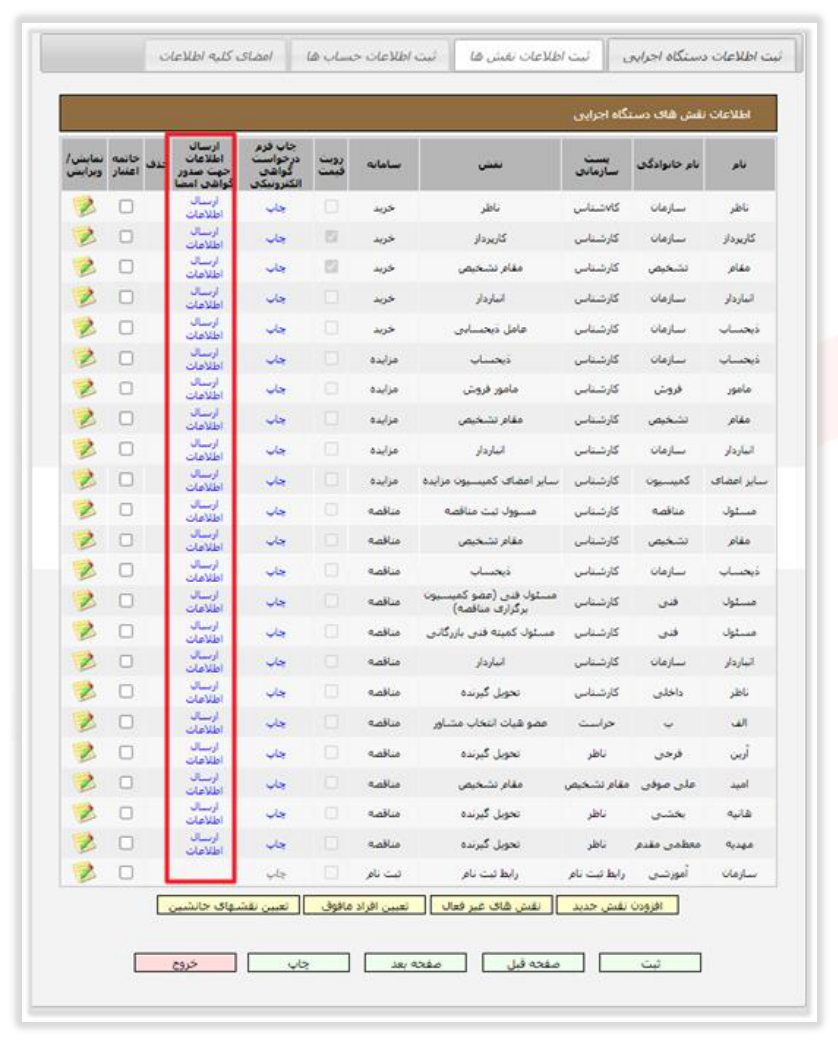Toggle رویت قیمت checkbox in کارپرداز row
The image size is (838, 1044).
pyautogui.click(x=331, y=237)
